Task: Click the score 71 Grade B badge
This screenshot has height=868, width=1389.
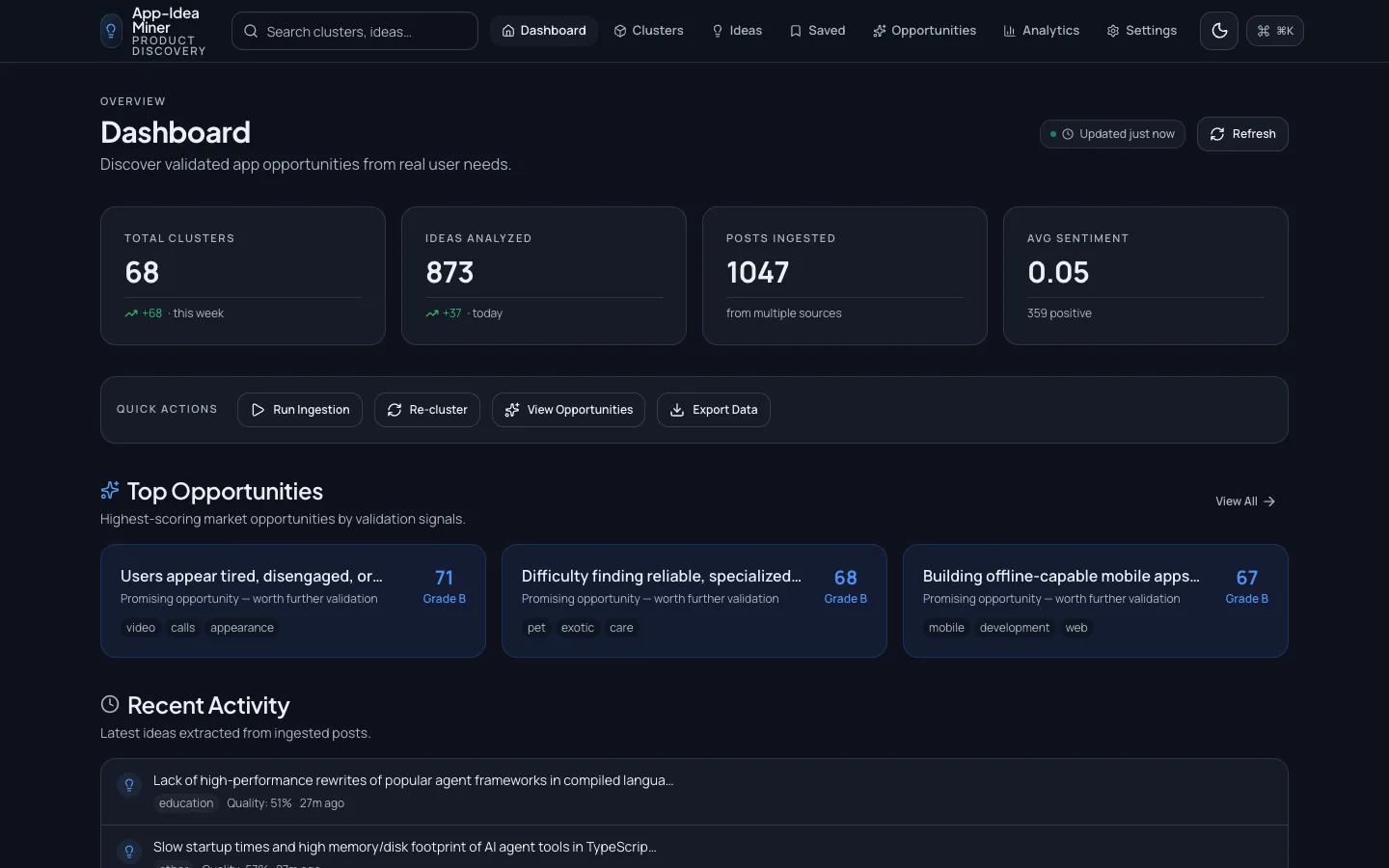Action: (445, 586)
